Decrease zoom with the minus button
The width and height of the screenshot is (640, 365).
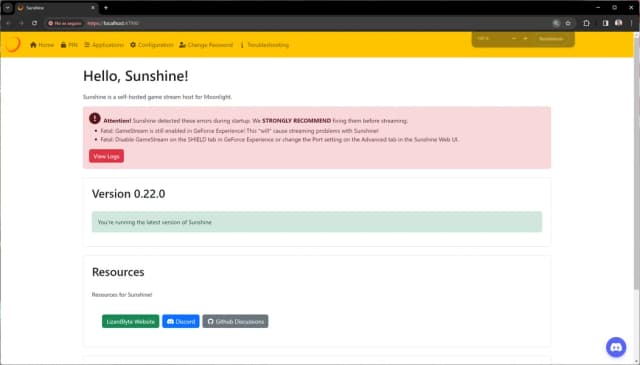click(514, 38)
